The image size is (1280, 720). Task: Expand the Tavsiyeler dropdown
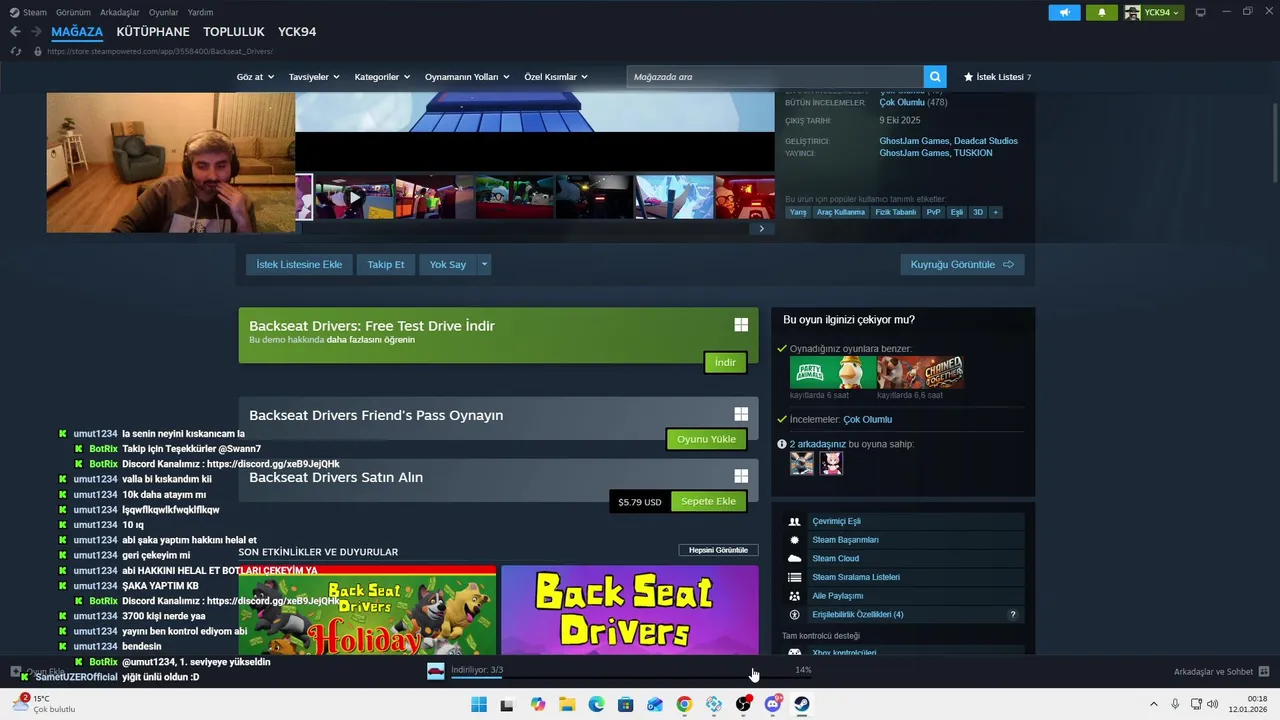tap(314, 77)
